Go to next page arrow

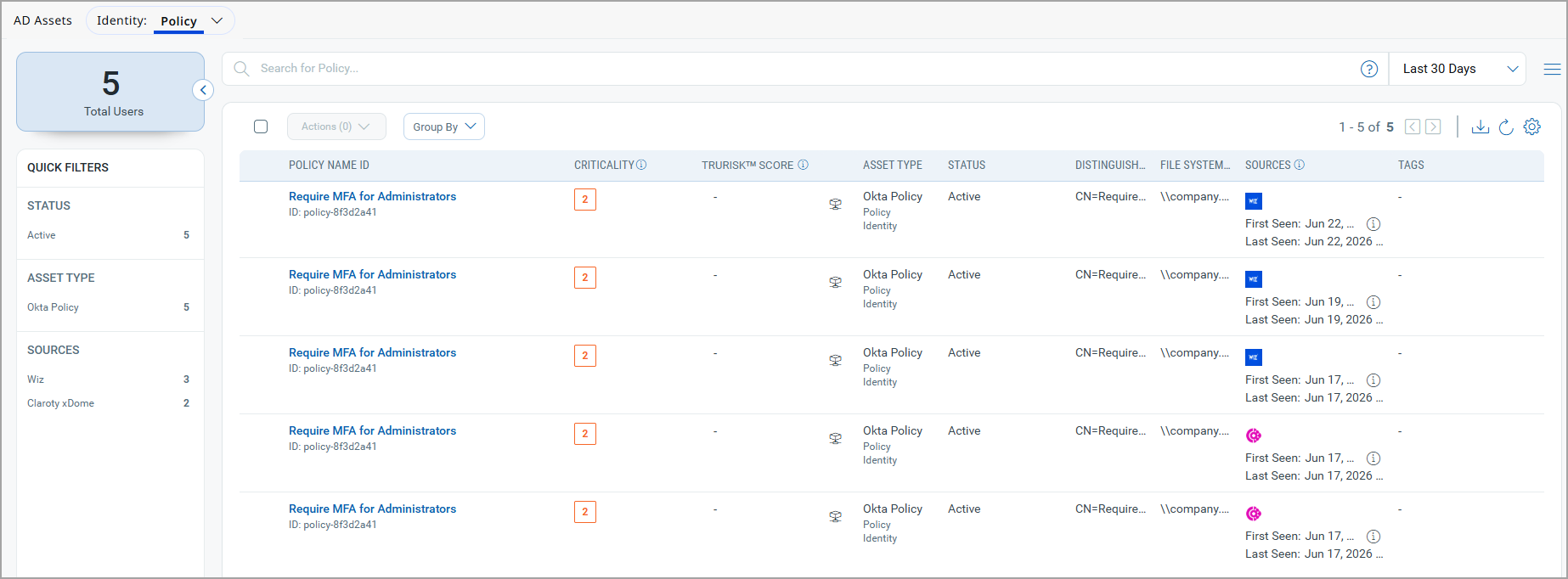[x=1433, y=126]
